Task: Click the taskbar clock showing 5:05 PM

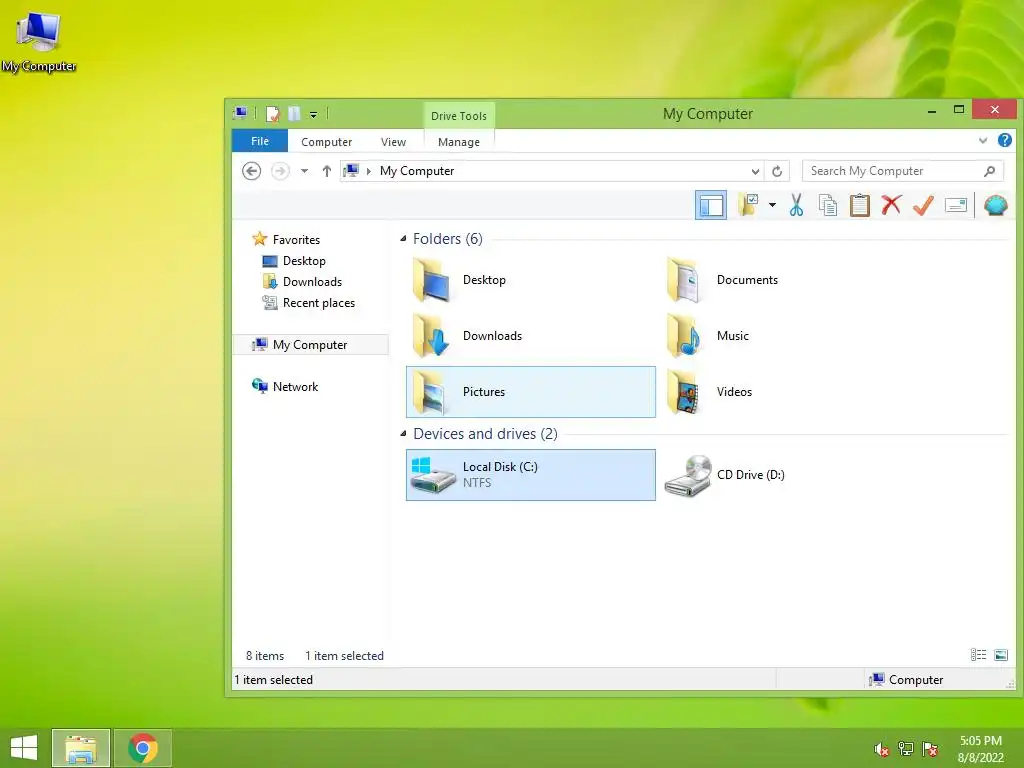Action: tap(980, 749)
